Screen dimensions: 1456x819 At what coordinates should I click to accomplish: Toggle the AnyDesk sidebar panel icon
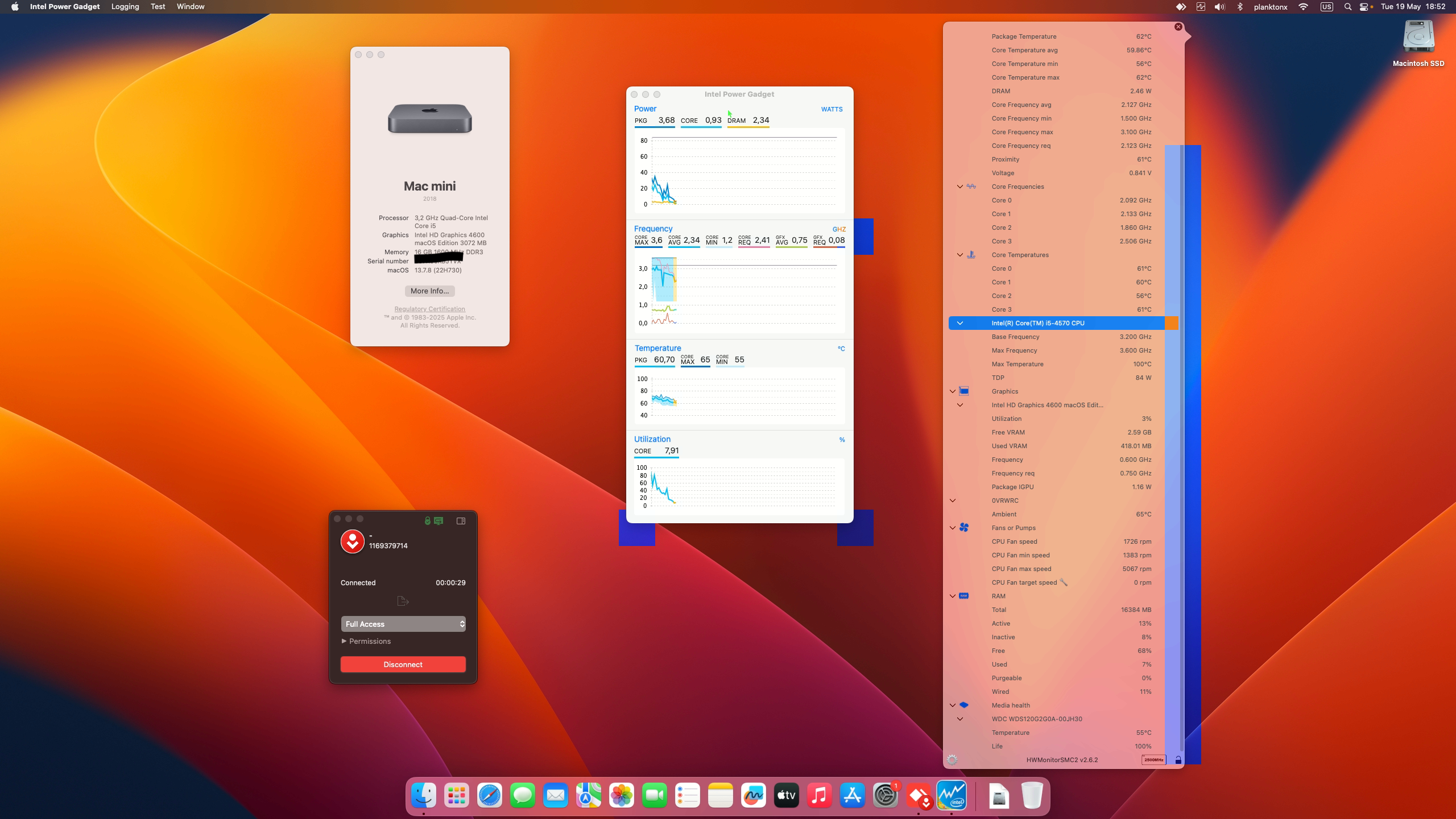[x=461, y=520]
